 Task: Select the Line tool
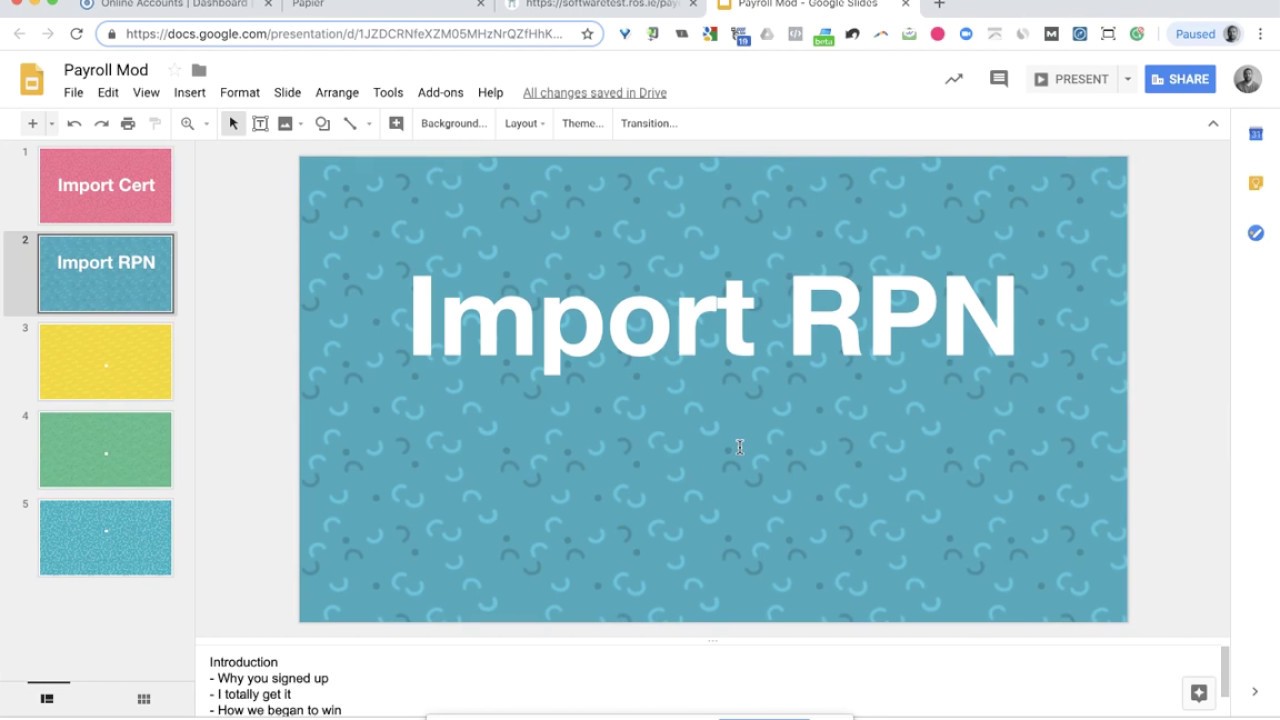[350, 123]
